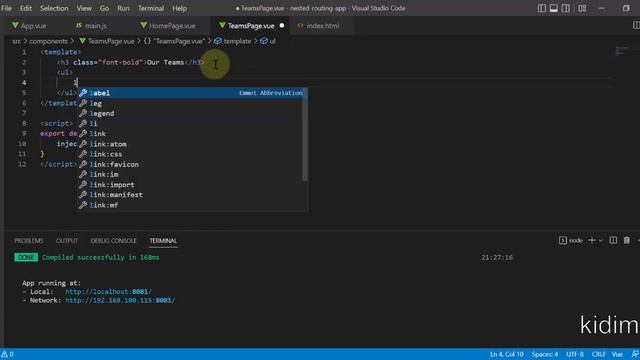Select the link:favicon suggestion
Screen dimensions: 640x360
(x=190, y=164)
